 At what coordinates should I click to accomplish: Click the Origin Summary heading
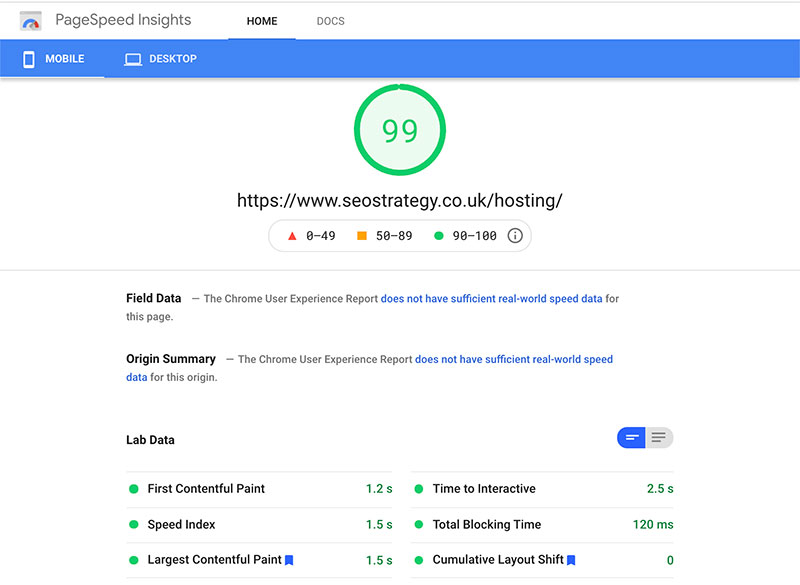171,359
